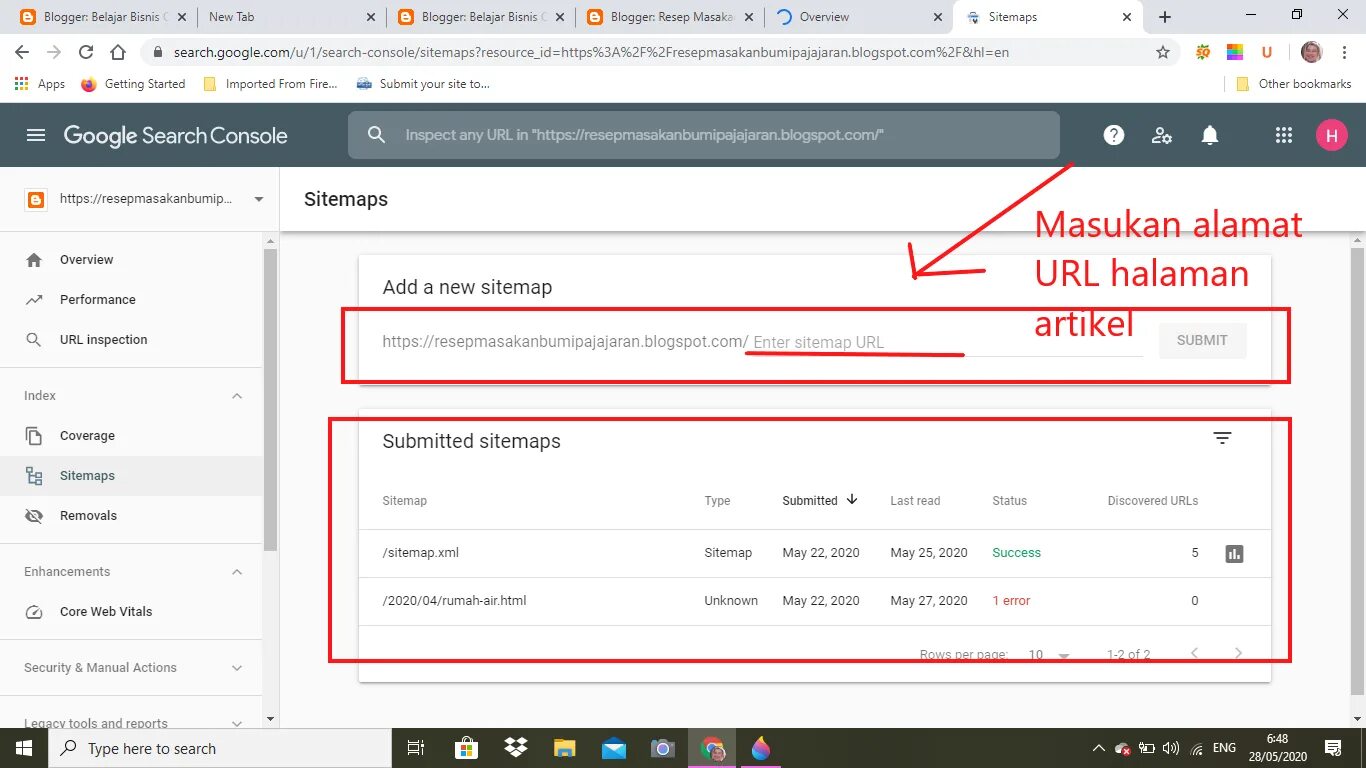
Task: Open the notifications bell
Action: [1210, 135]
